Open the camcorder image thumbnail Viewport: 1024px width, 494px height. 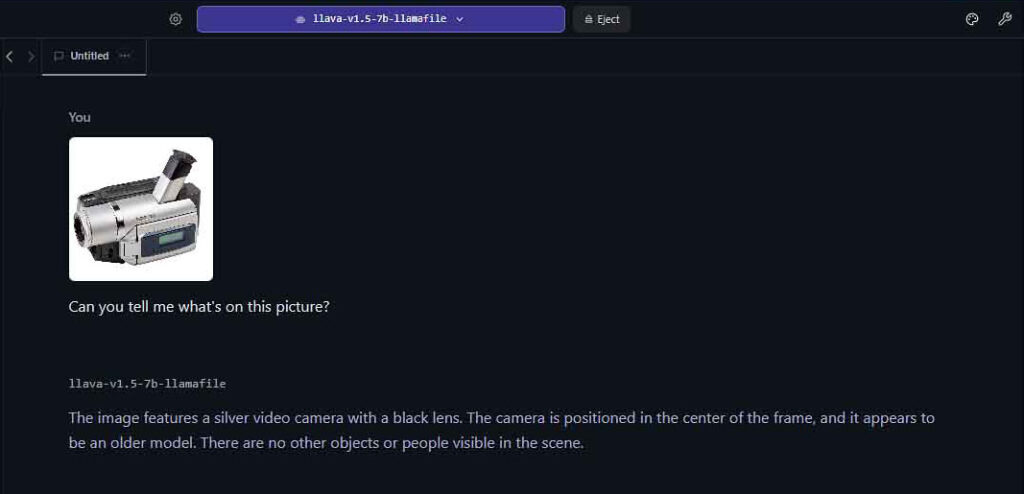pyautogui.click(x=141, y=209)
